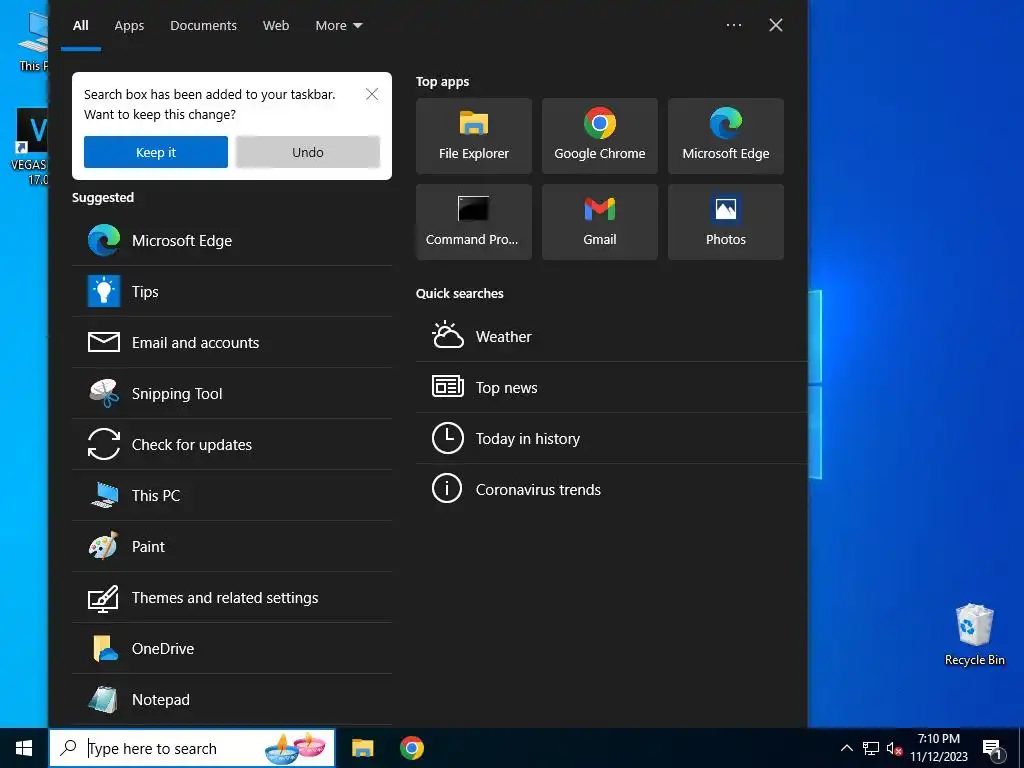This screenshot has height=768, width=1024.
Task: Open the notification center icon
Action: (x=992, y=749)
